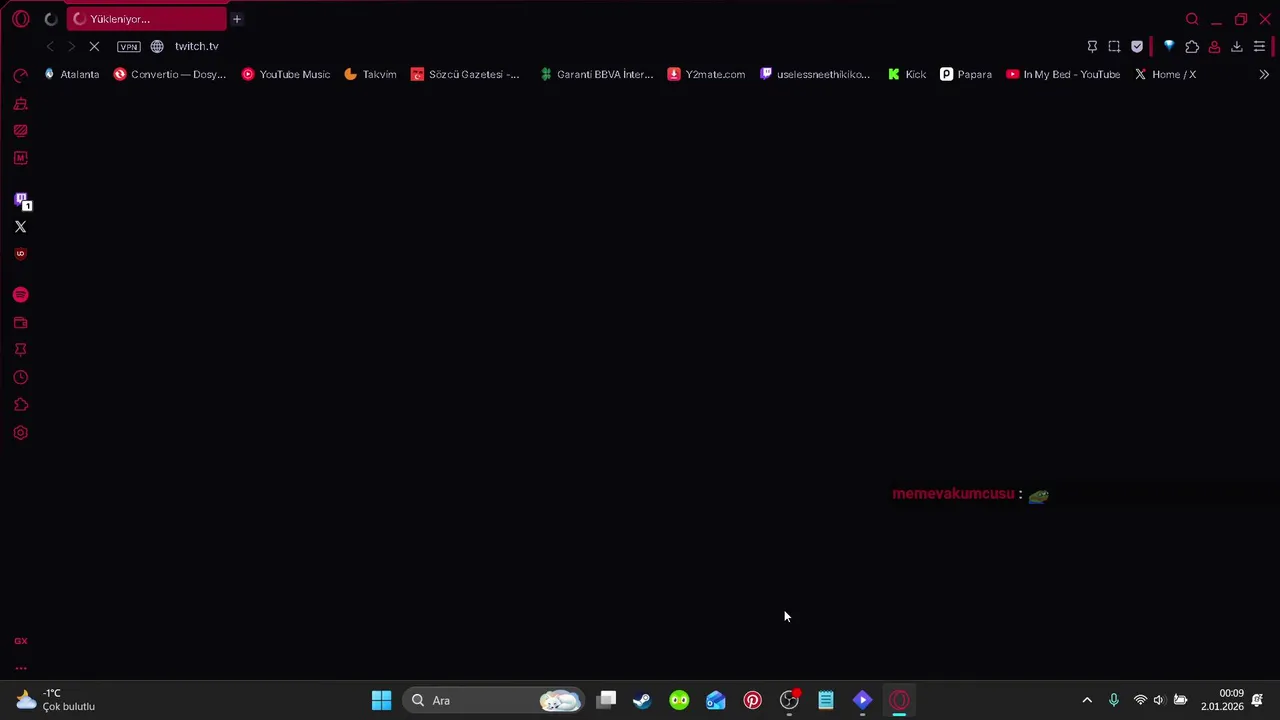
Task: Launch Pinterest from taskbar
Action: click(x=752, y=700)
